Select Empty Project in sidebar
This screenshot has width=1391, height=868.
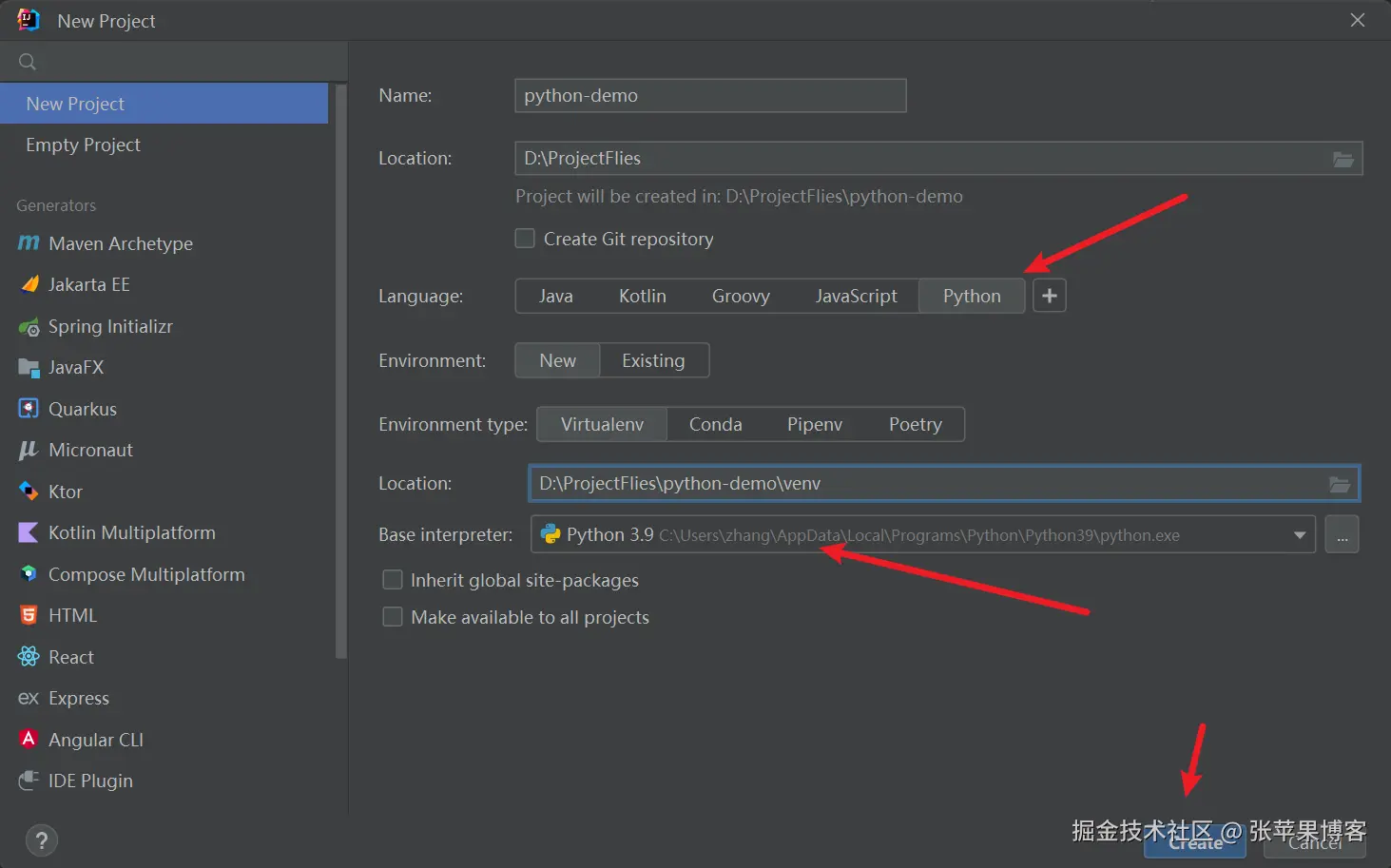click(164, 145)
